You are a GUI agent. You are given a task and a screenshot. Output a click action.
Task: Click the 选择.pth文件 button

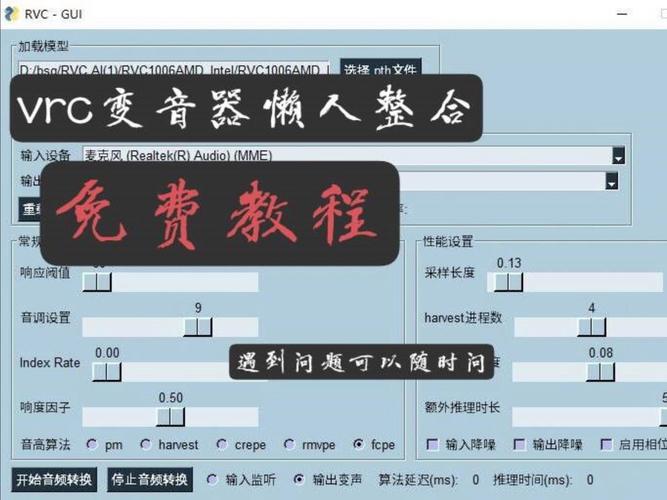380,67
